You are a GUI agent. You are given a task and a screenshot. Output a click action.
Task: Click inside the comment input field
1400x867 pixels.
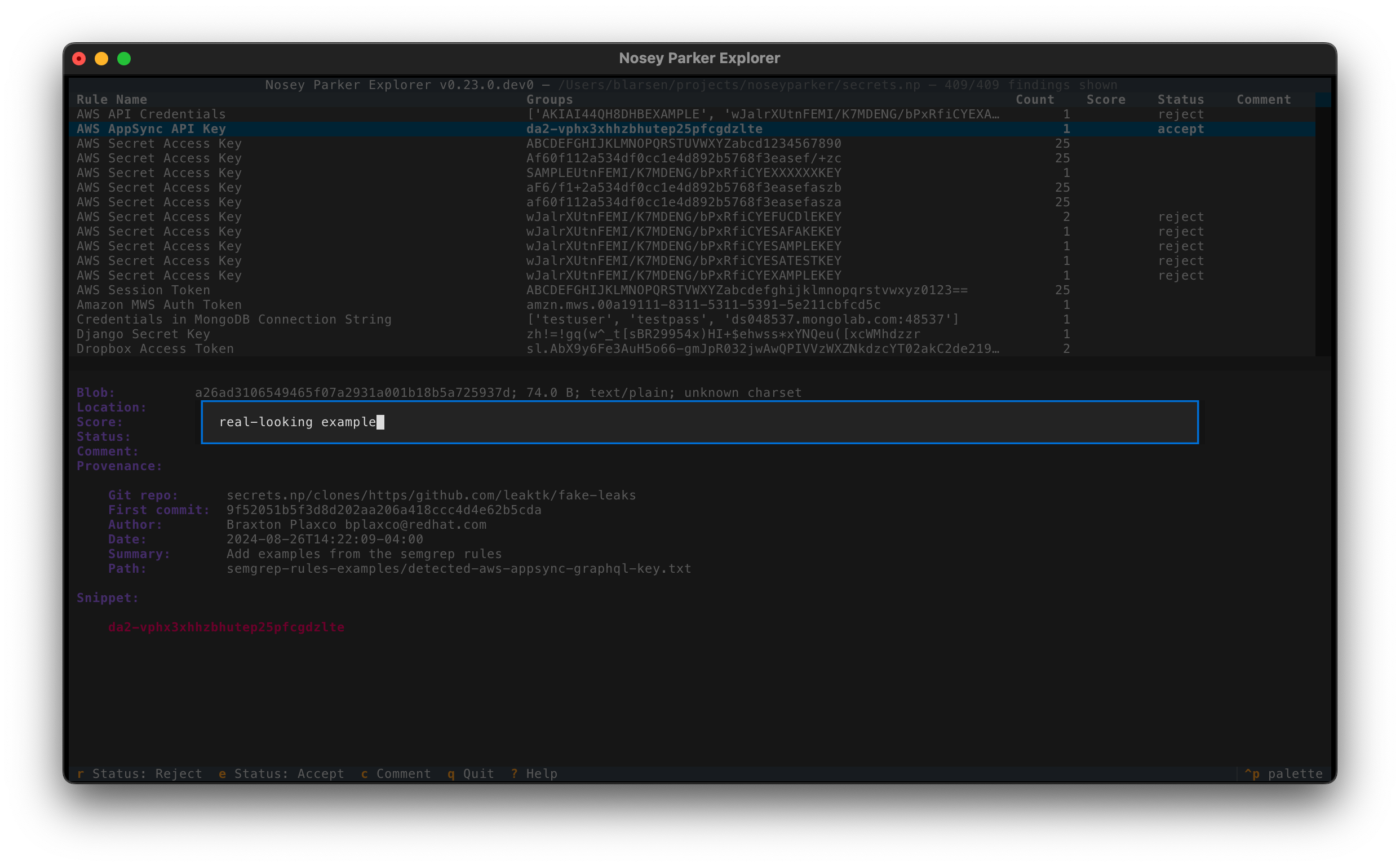point(699,422)
